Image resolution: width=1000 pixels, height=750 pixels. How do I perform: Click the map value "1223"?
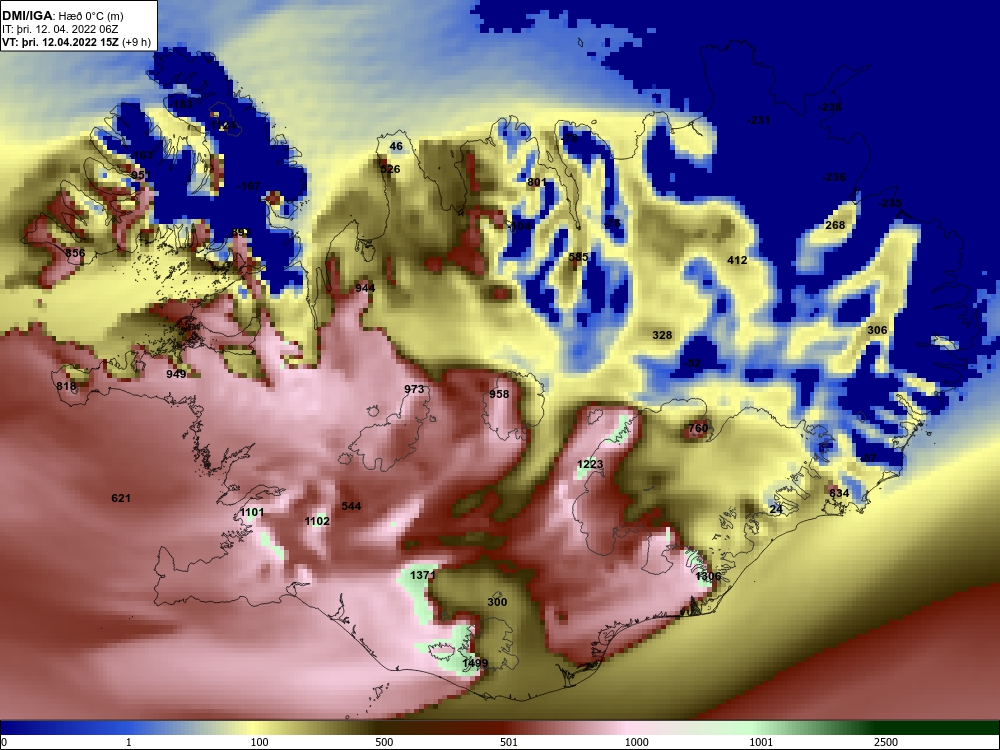coord(590,464)
